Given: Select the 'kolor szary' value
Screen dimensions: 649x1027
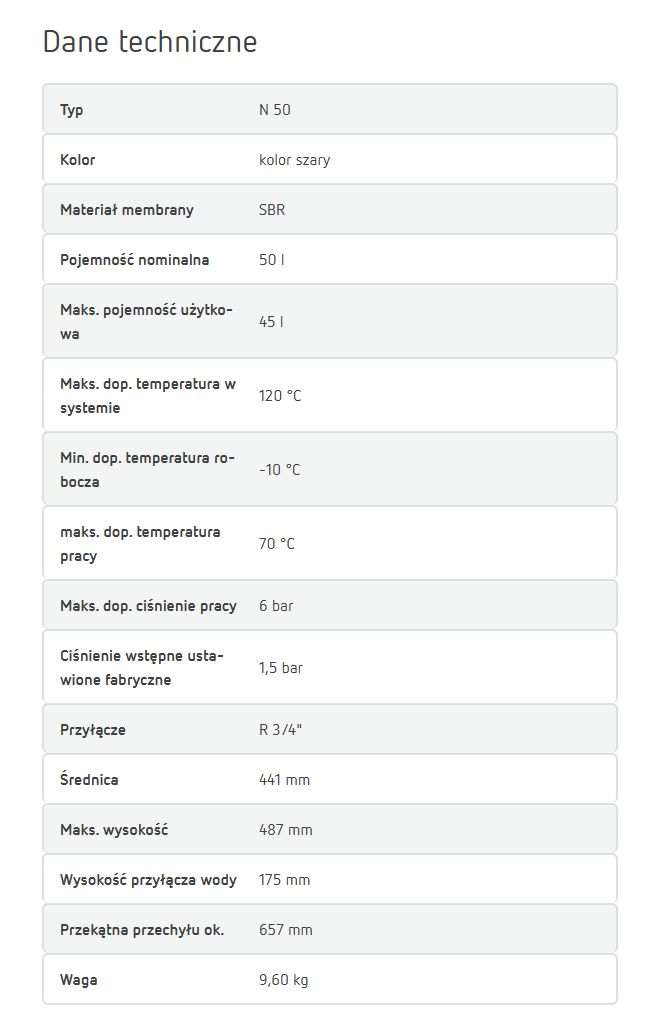Looking at the screenshot, I should pos(294,160).
